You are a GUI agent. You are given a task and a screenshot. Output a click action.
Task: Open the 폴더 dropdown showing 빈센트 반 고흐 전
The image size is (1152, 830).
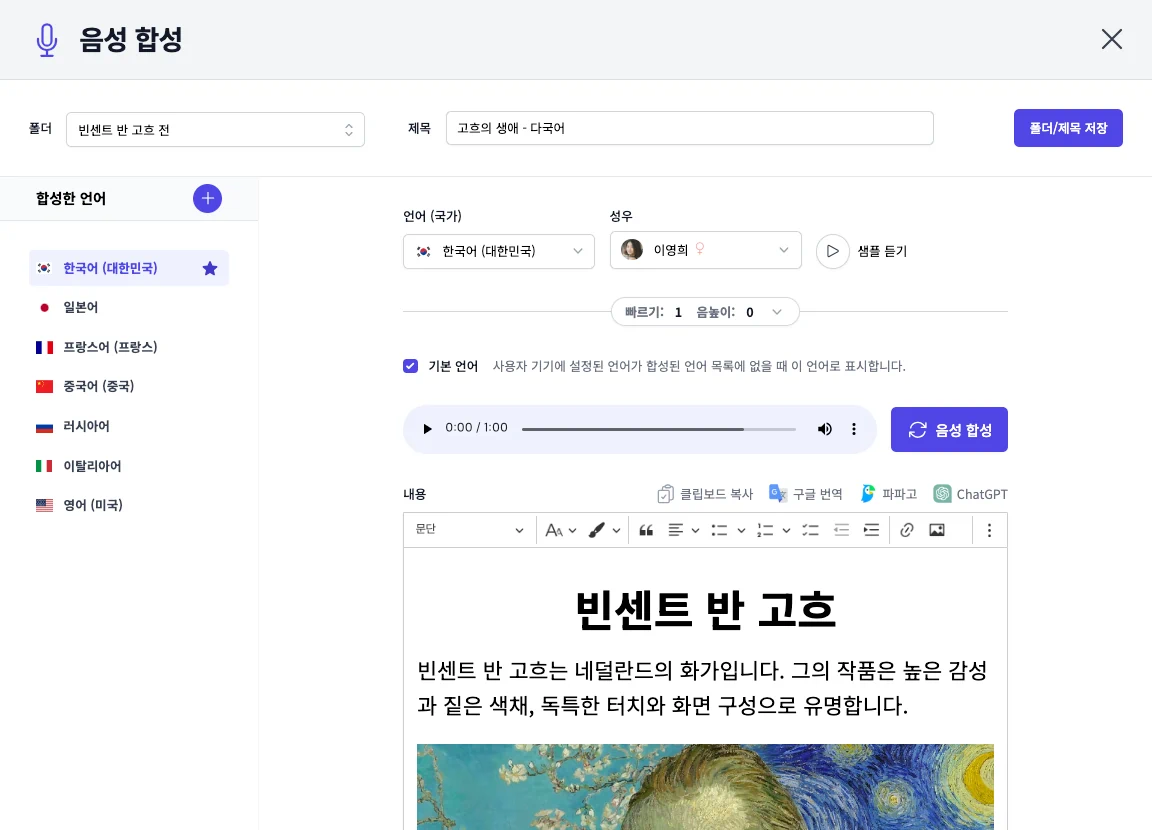215,129
